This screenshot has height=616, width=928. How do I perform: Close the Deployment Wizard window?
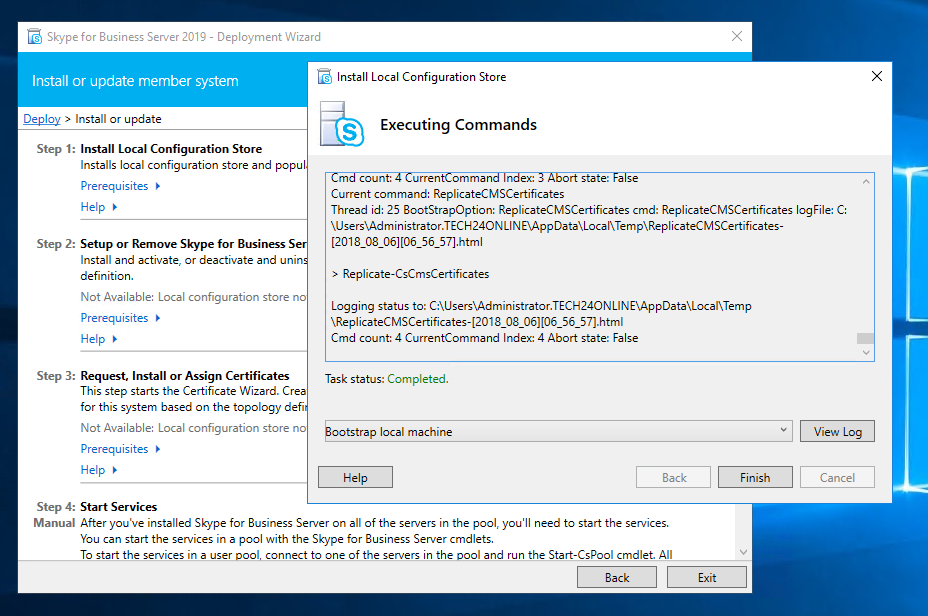point(736,37)
